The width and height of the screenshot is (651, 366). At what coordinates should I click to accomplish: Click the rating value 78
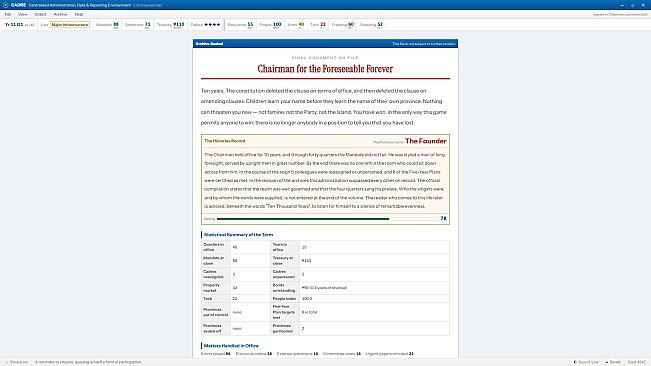pyautogui.click(x=443, y=218)
